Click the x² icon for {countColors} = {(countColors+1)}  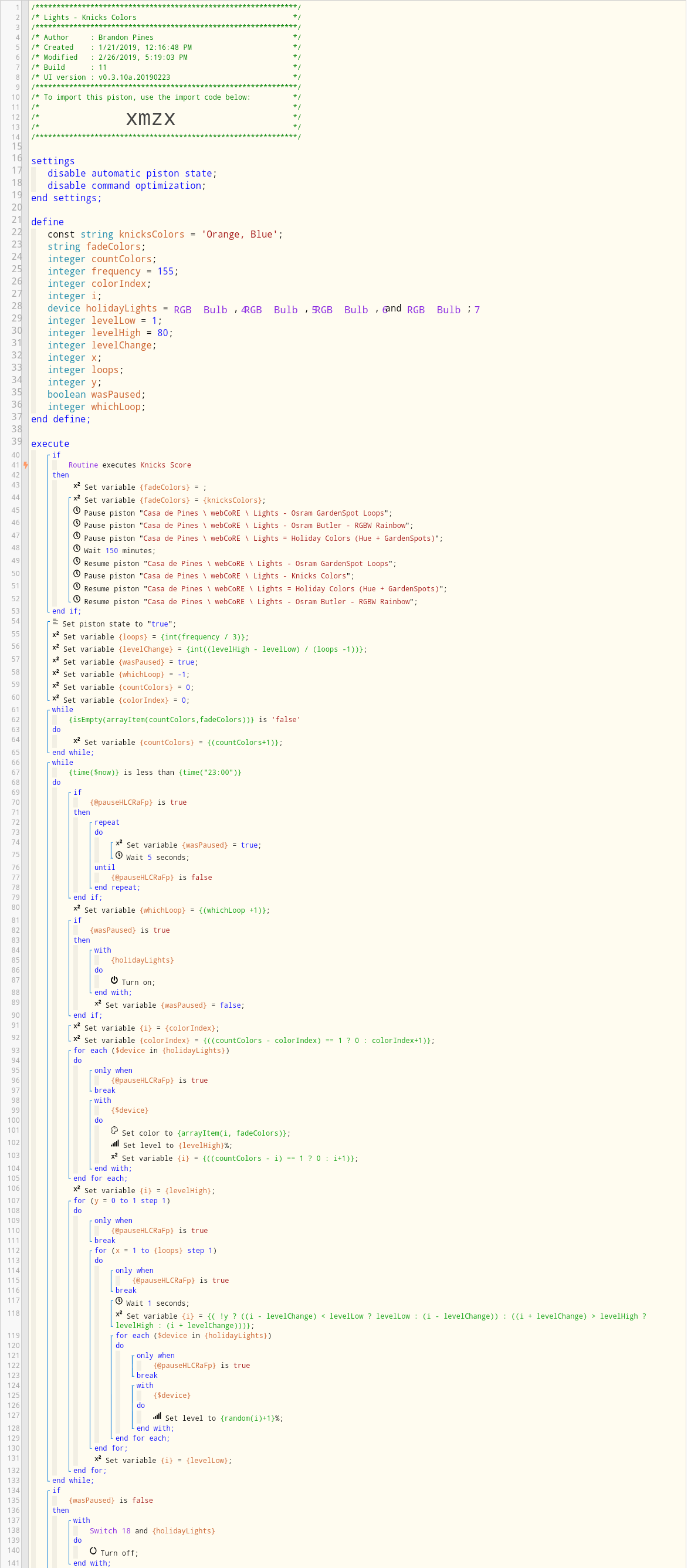point(77,742)
